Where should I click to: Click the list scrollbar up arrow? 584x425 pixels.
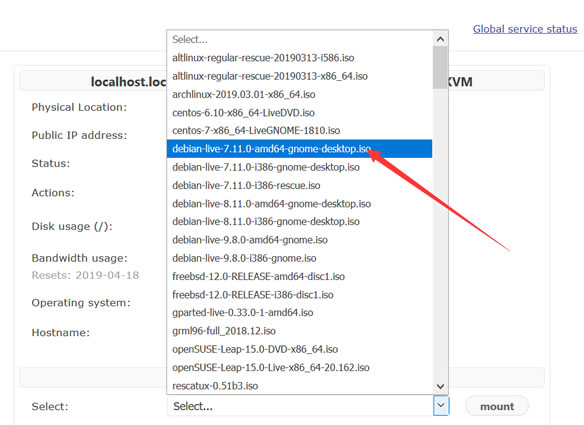coord(440,39)
